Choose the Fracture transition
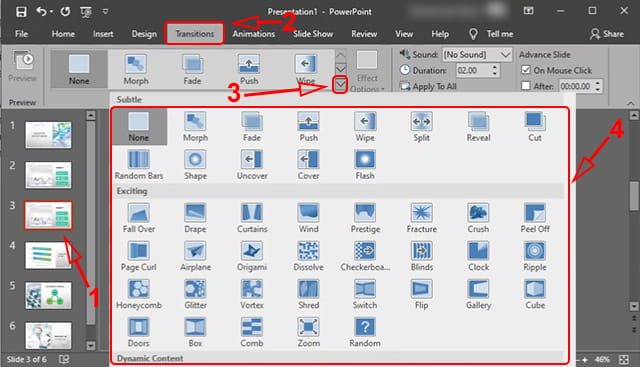This screenshot has width=640, height=367. tap(421, 218)
